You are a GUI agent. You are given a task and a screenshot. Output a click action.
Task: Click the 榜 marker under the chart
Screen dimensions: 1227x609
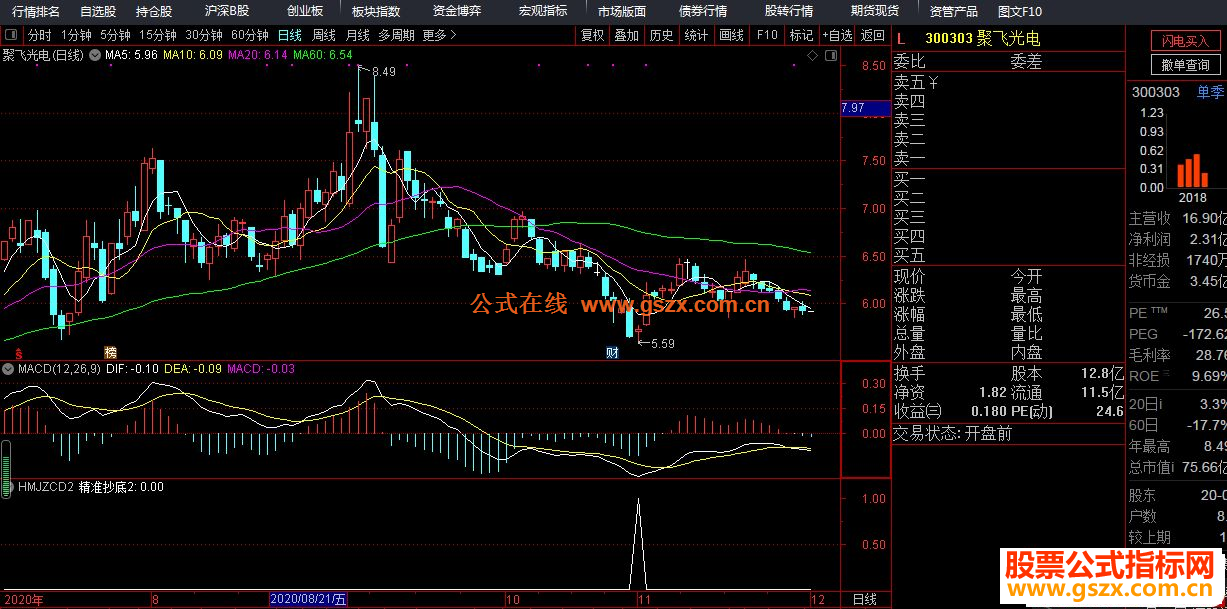pyautogui.click(x=110, y=352)
